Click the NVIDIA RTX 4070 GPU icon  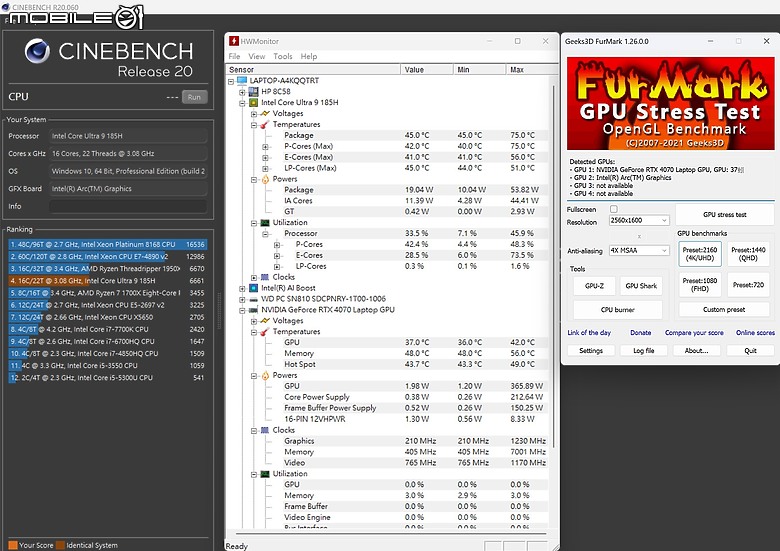(253, 310)
